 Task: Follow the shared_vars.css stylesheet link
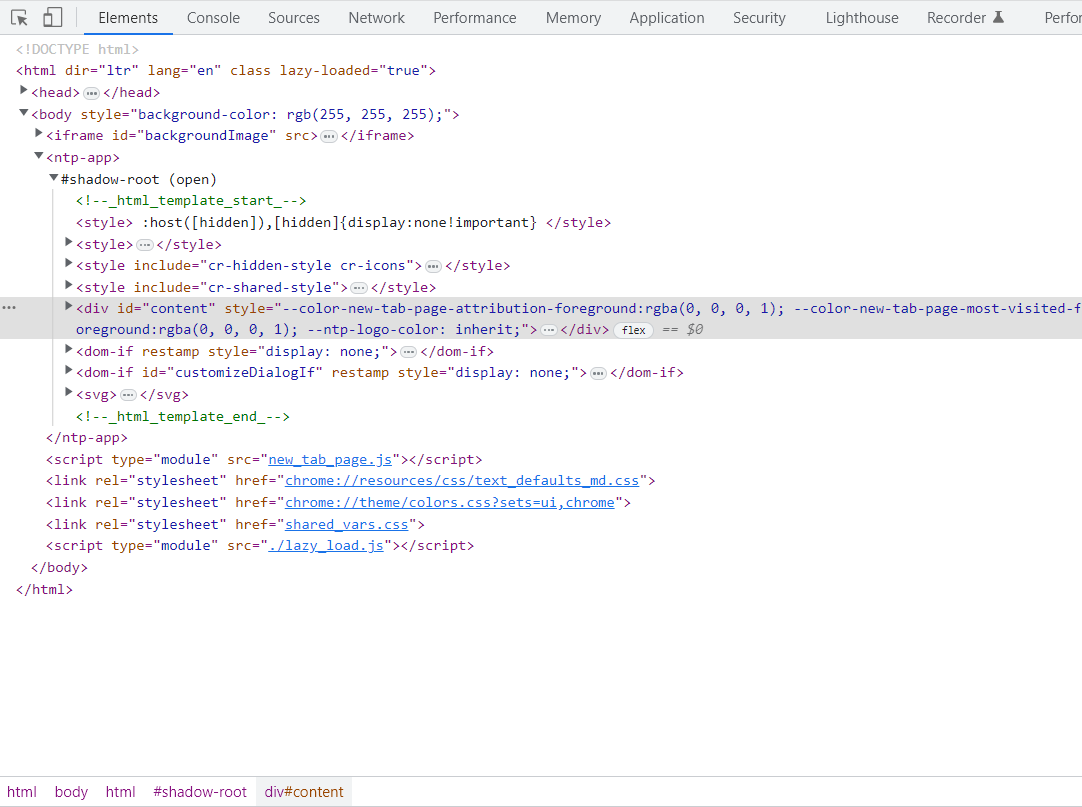click(x=346, y=523)
